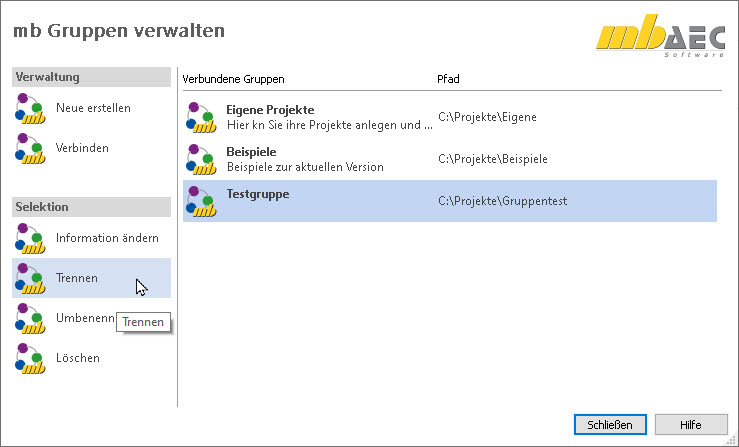Choose 'Verbinden' text in Verwaltung
This screenshot has height=447, width=739.
(82, 148)
